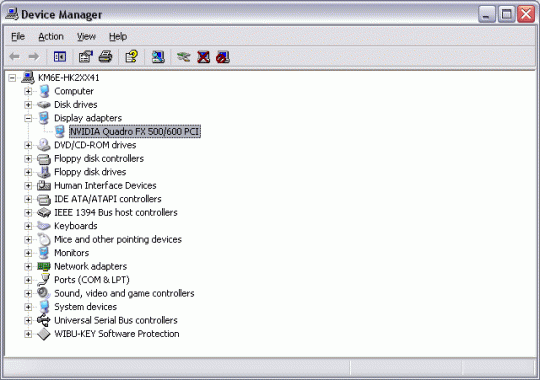Open the File menu
Screen dimensions: 540x380
point(18,36)
